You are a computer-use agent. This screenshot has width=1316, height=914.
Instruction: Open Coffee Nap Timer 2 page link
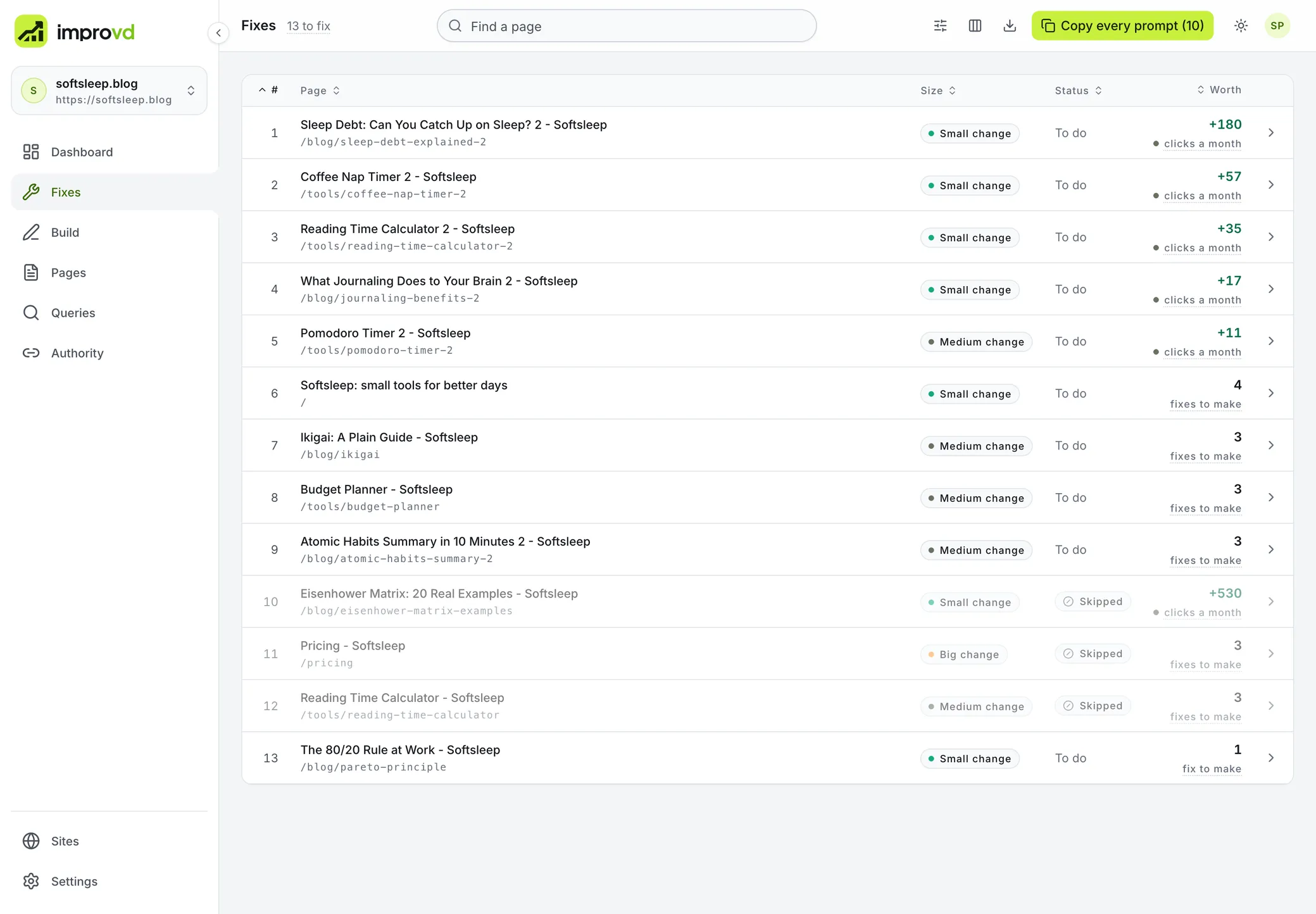pyautogui.click(x=388, y=177)
